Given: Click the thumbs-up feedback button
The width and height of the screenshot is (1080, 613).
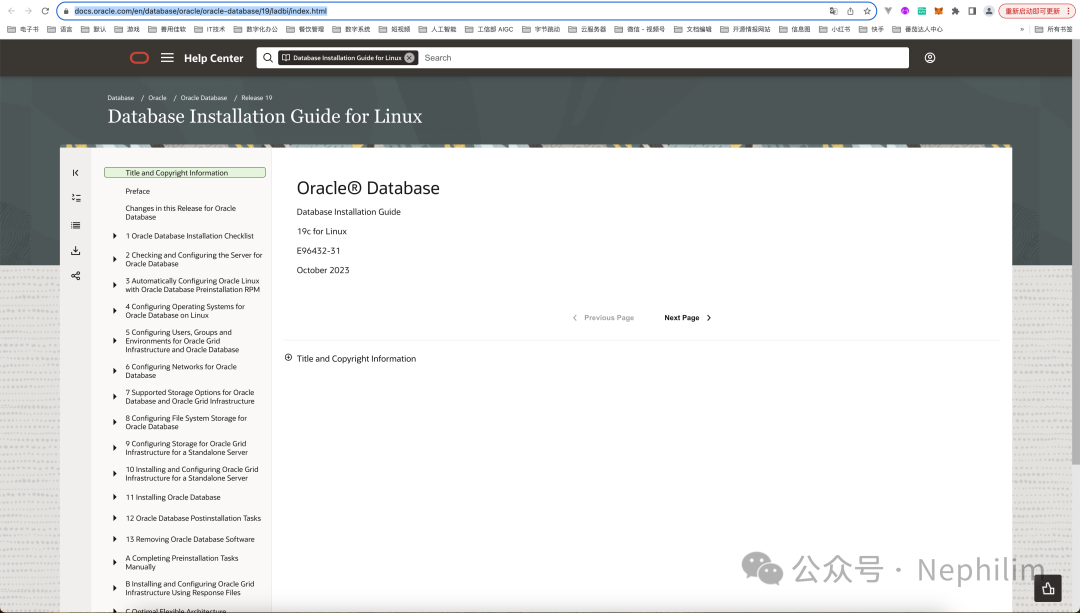Looking at the screenshot, I should click(x=1048, y=588).
